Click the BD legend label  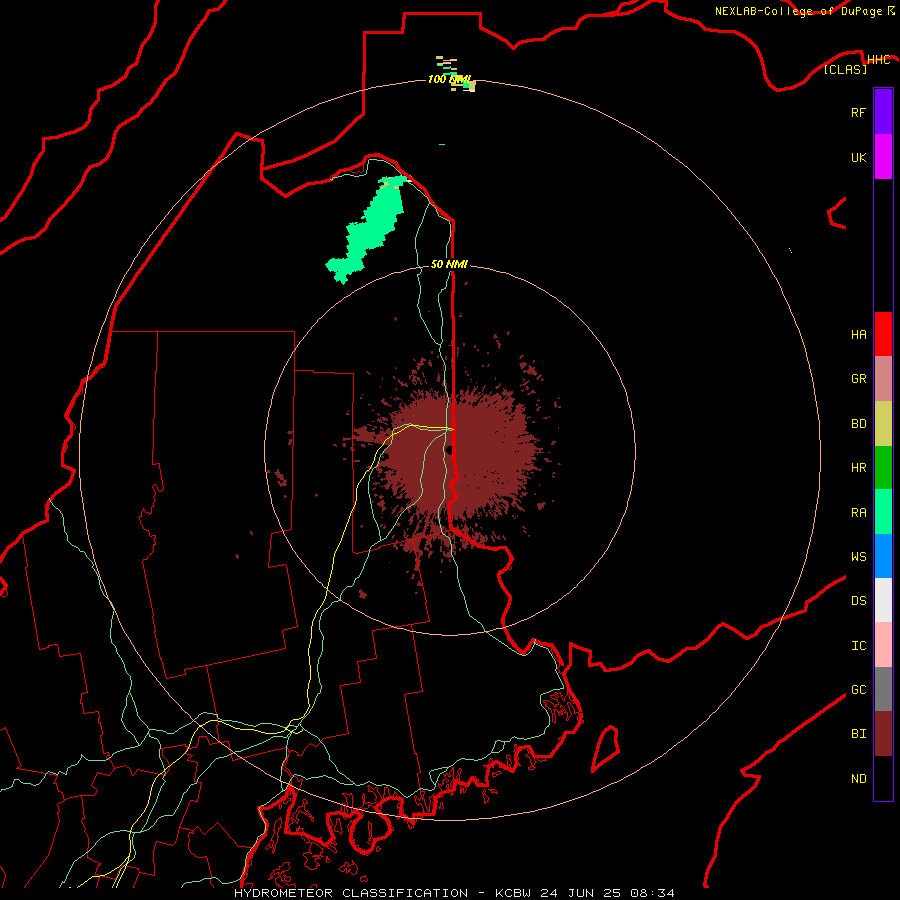(x=858, y=424)
